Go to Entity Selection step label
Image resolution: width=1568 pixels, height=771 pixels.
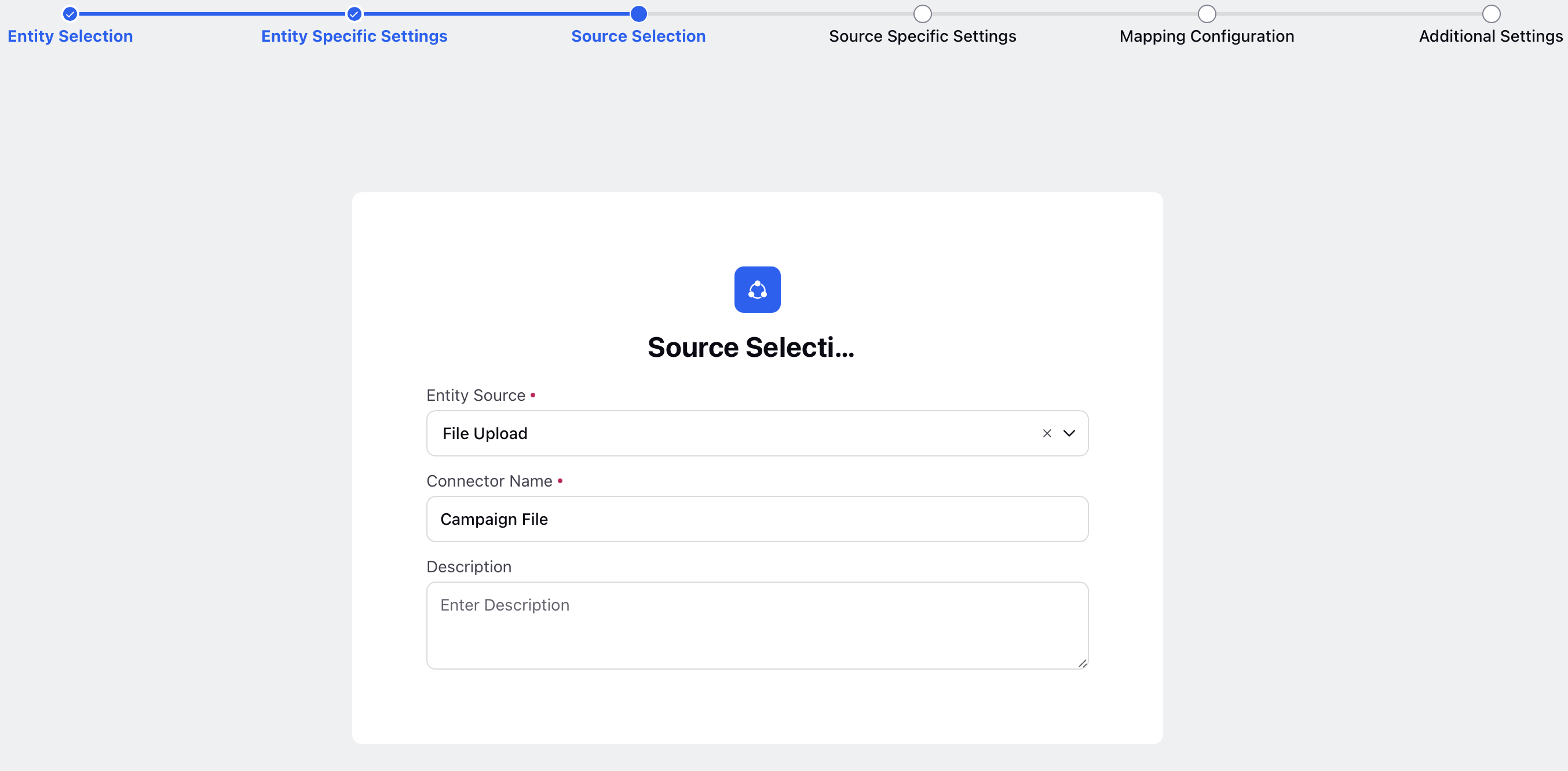point(70,36)
